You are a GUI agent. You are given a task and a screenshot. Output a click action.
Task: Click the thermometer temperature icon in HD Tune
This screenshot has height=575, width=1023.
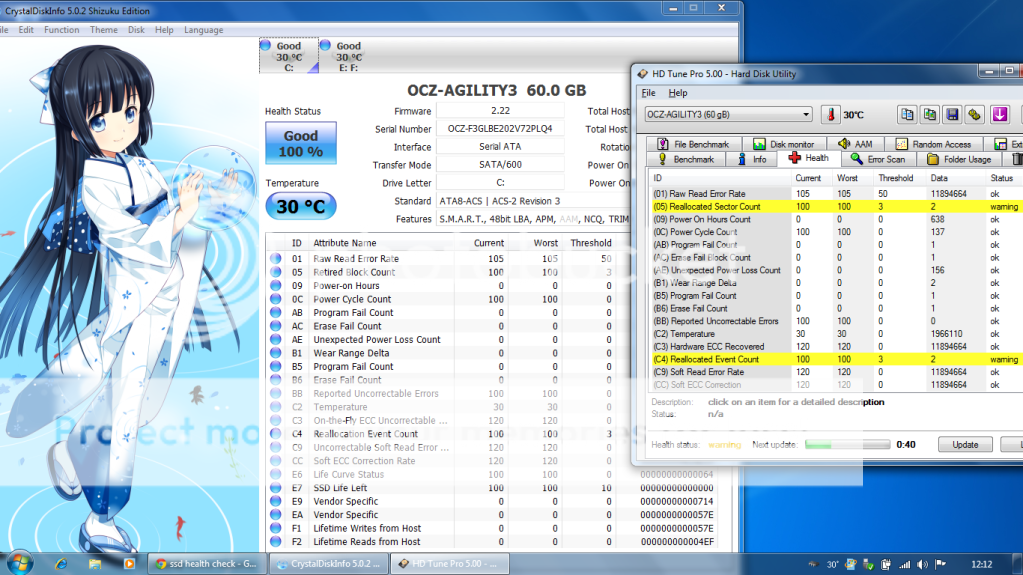(x=830, y=114)
